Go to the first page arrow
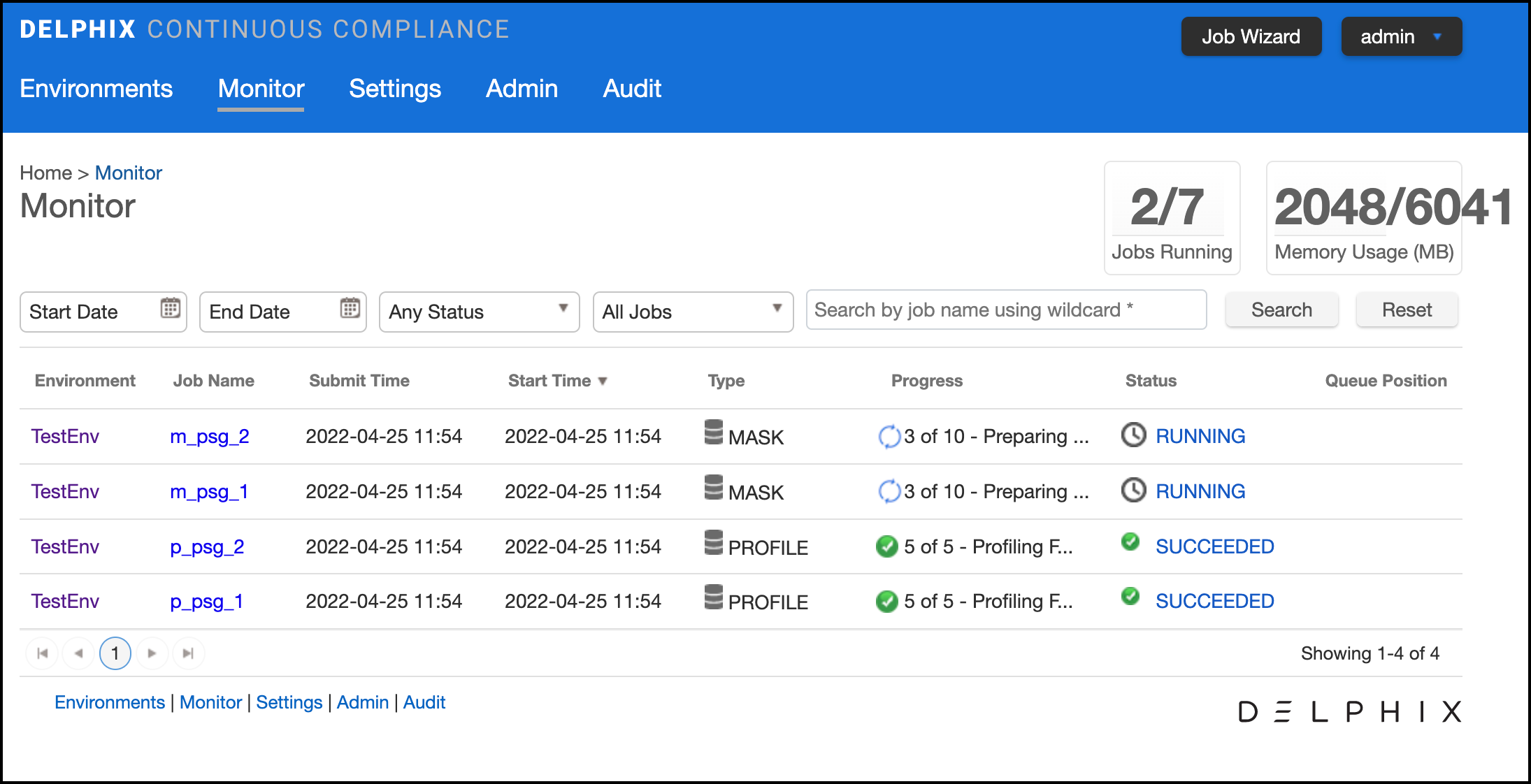The height and width of the screenshot is (784, 1531). point(42,653)
